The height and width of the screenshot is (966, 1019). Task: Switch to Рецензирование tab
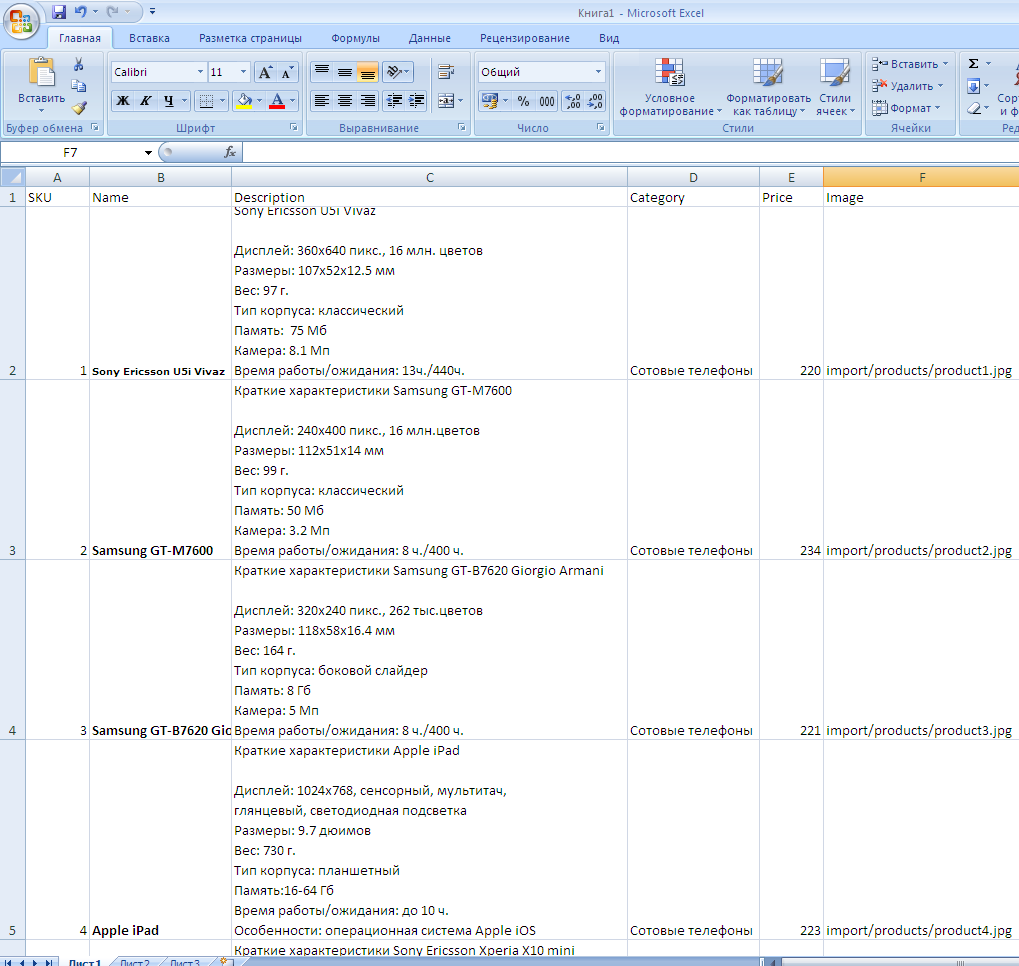[x=524, y=38]
